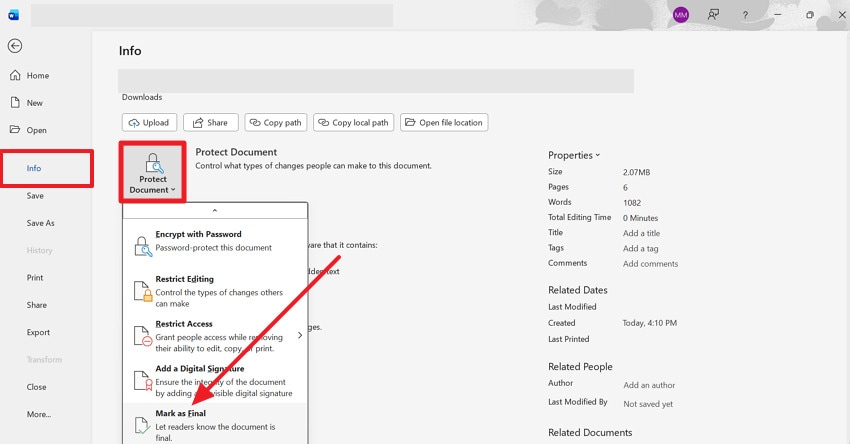Click the Created date Today, 4:10 PM

click(x=649, y=323)
